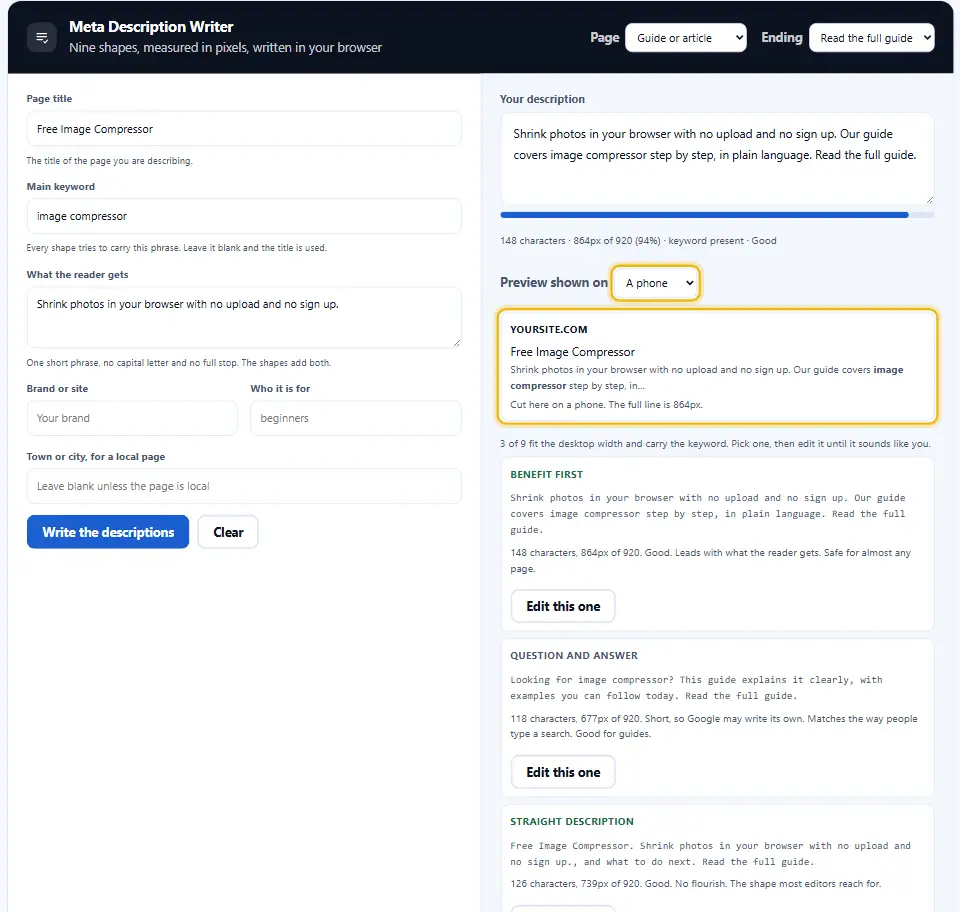
Task: Open the Page type dropdown
Action: (x=686, y=38)
